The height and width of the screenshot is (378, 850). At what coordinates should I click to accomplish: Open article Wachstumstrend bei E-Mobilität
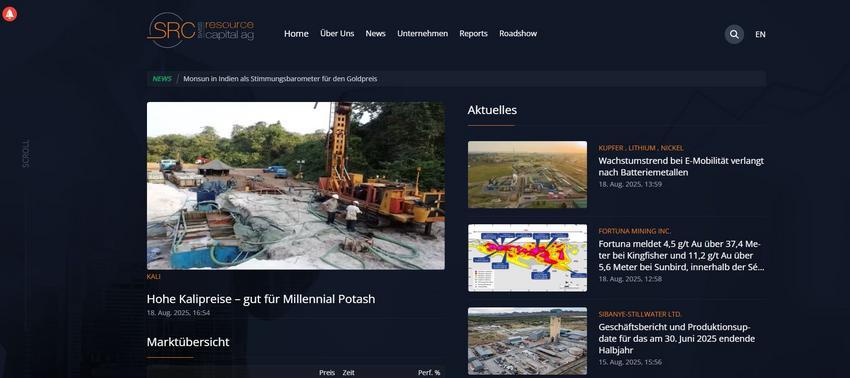pos(681,166)
